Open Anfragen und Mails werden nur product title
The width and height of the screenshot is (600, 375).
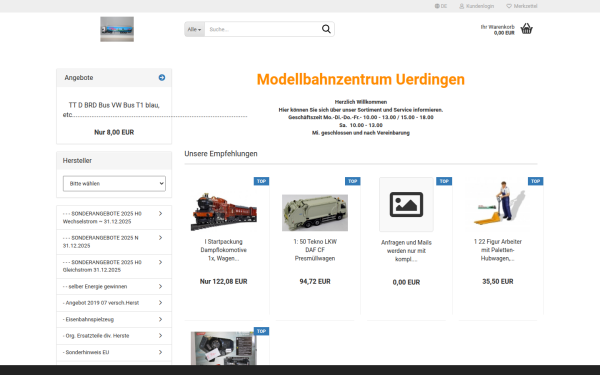pos(406,251)
